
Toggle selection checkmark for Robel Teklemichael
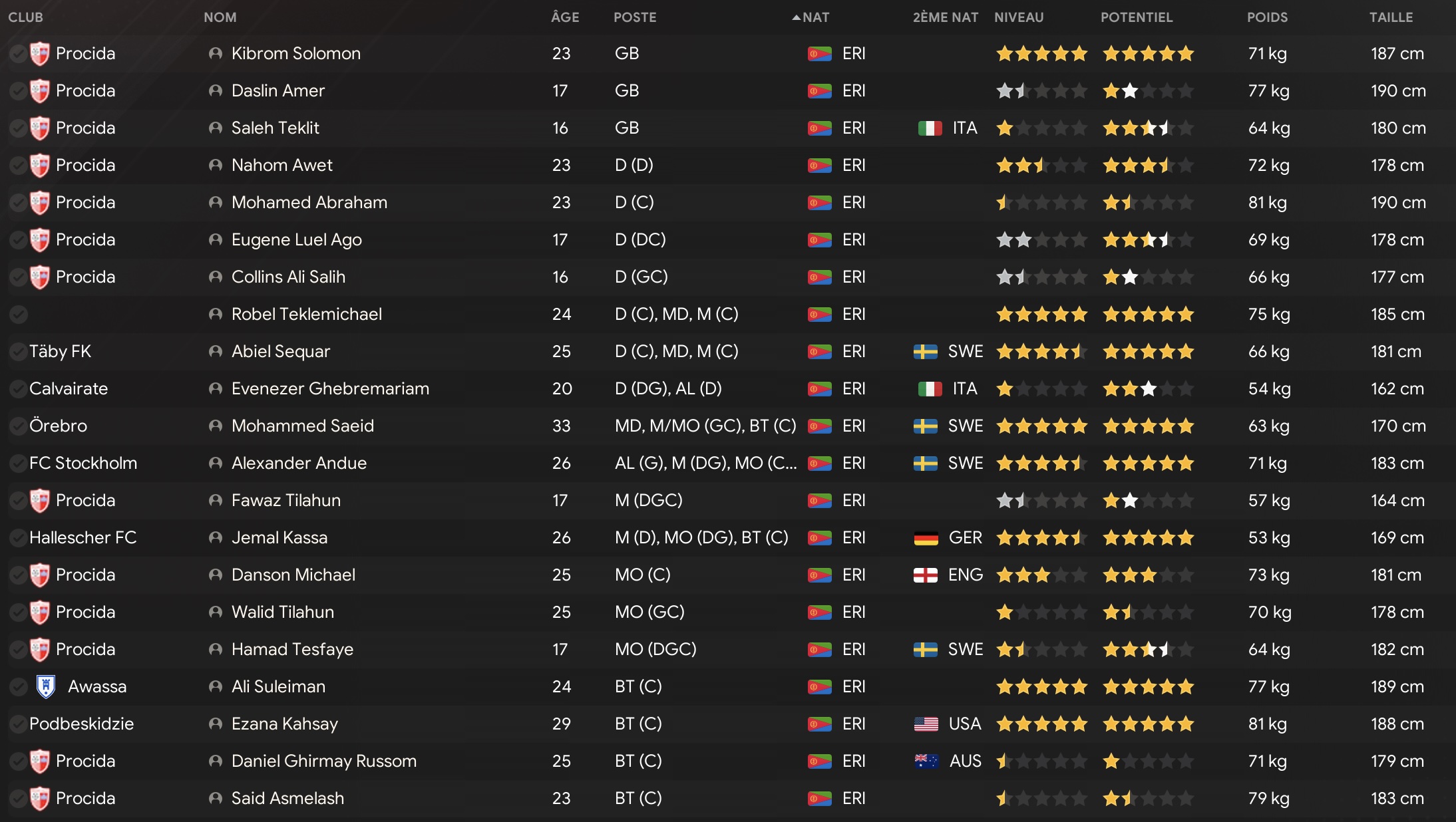pyautogui.click(x=18, y=314)
